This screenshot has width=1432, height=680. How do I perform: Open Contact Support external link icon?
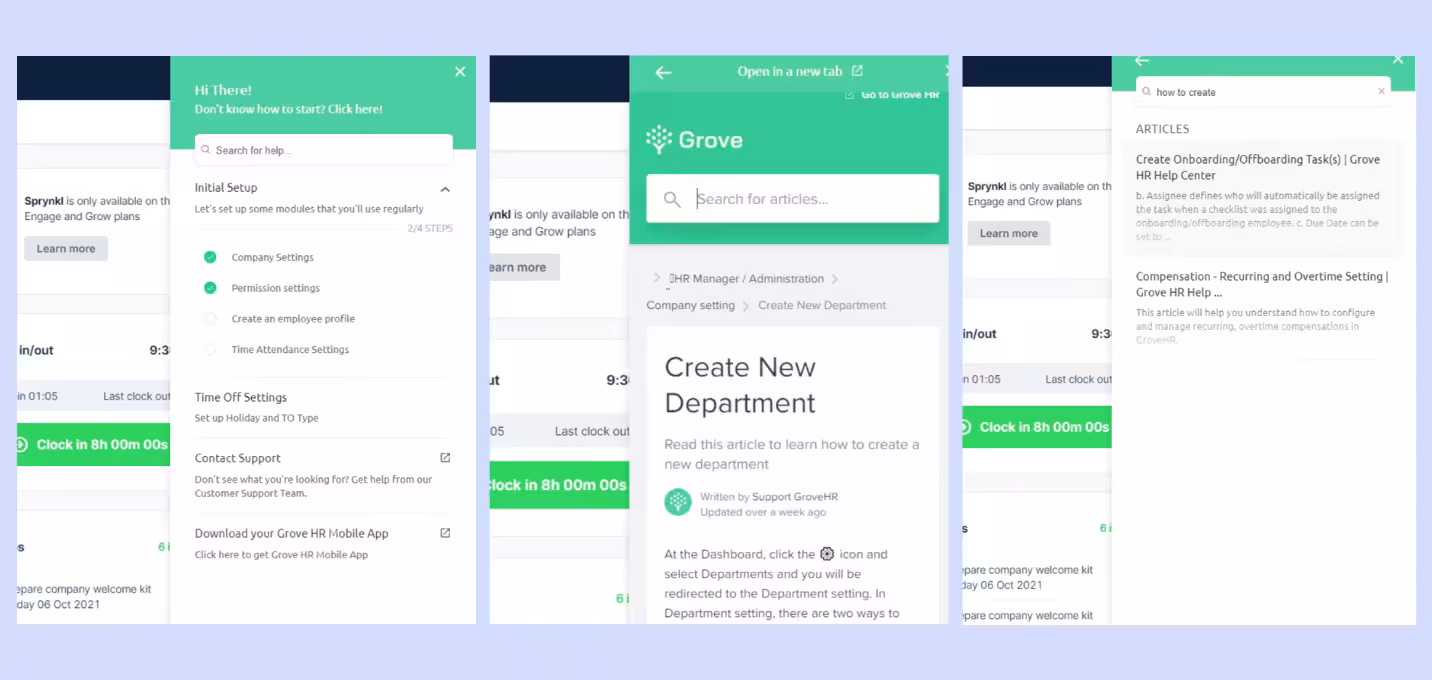pos(445,458)
